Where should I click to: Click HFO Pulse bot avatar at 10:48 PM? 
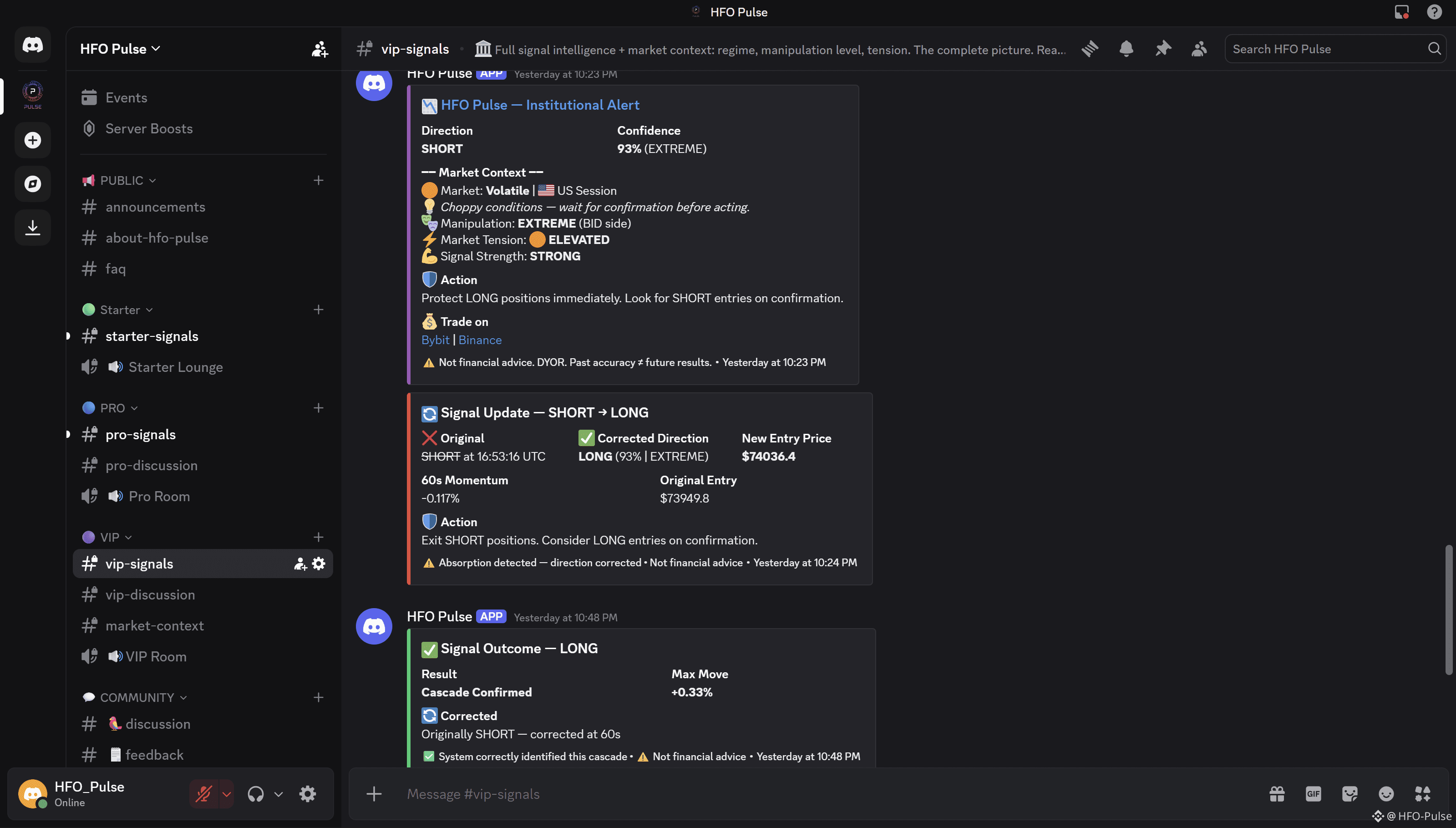(x=374, y=626)
